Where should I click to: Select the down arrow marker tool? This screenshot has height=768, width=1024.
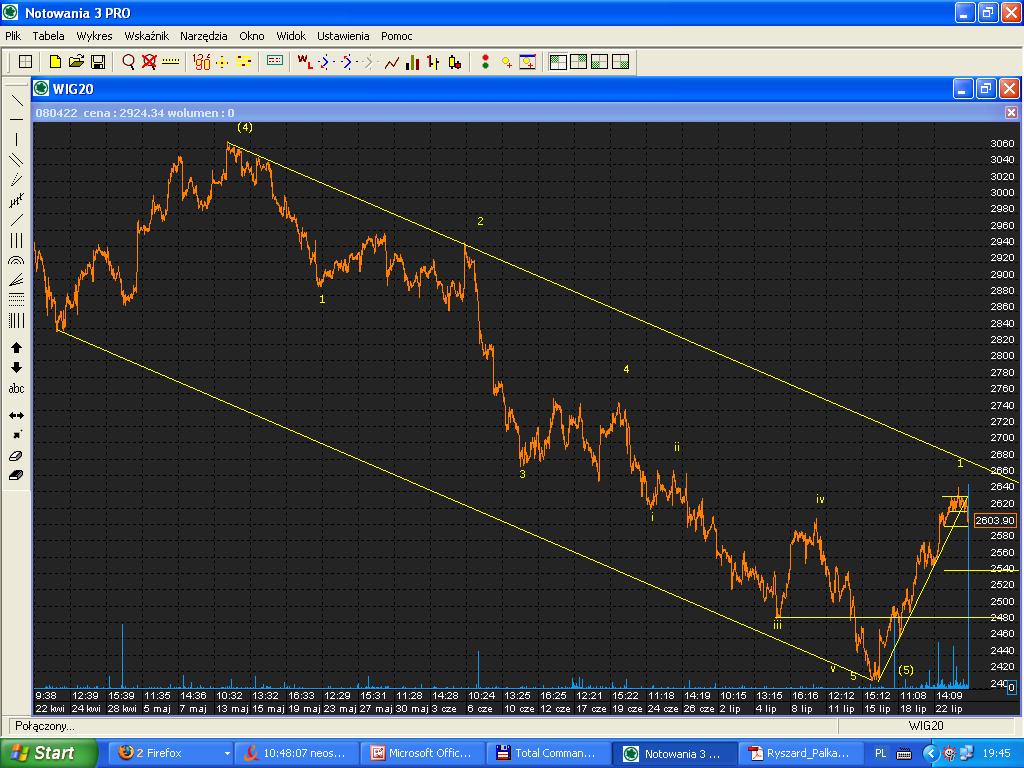point(16,368)
